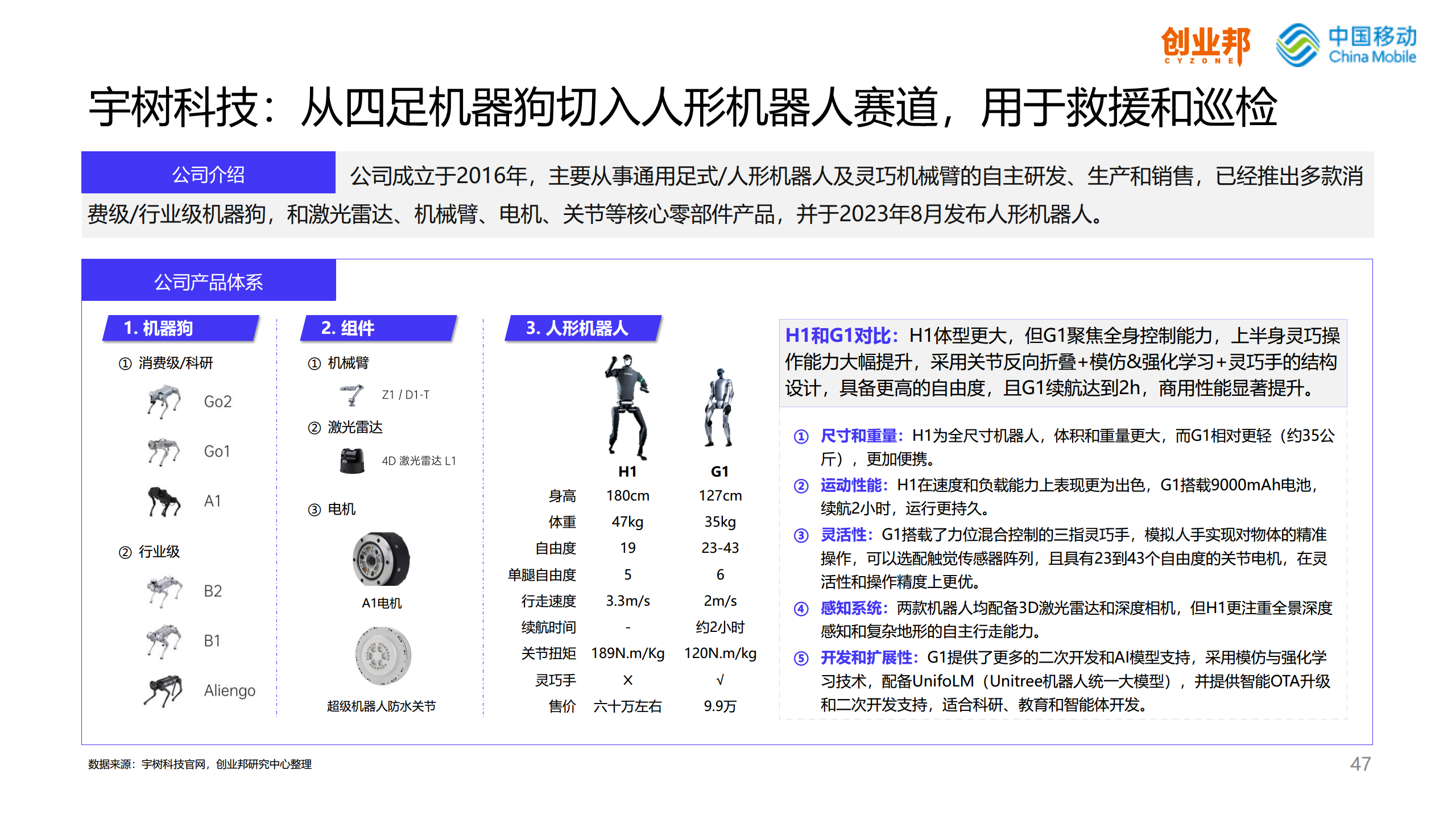Viewport: 1456px width, 819px height.
Task: Click the '2. 组件' section label
Action: [x=378, y=328]
